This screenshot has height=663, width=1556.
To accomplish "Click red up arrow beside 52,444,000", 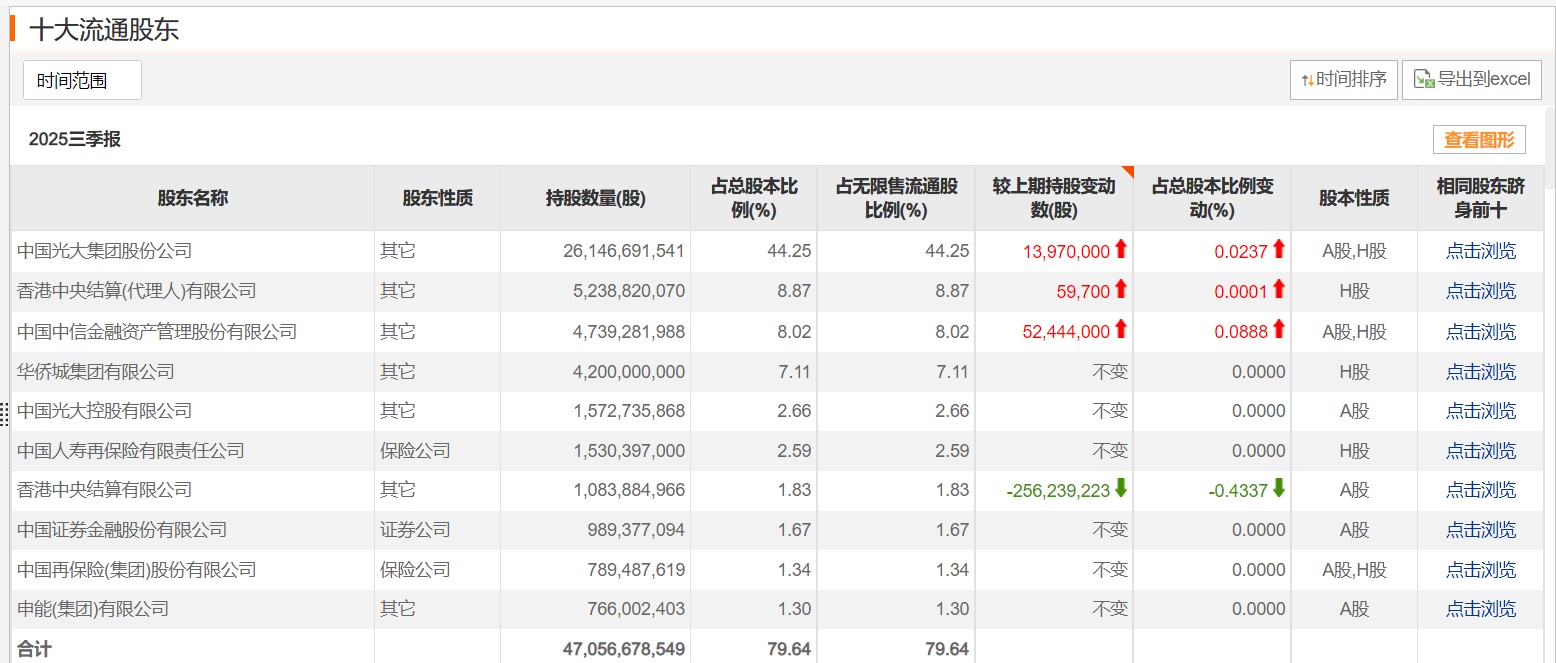I will pyautogui.click(x=1121, y=329).
